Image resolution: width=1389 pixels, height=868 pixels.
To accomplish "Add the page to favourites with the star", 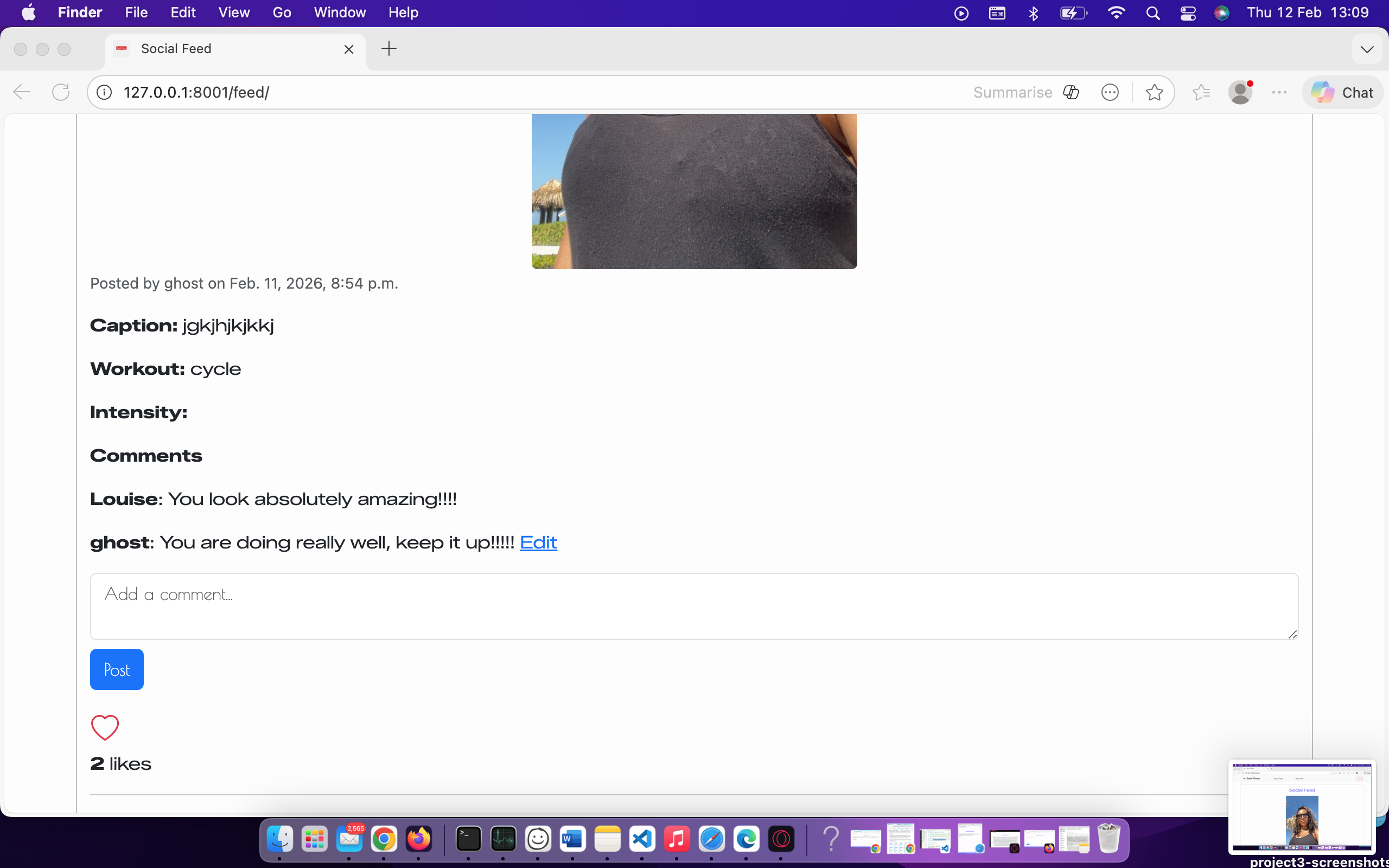I will 1155,92.
